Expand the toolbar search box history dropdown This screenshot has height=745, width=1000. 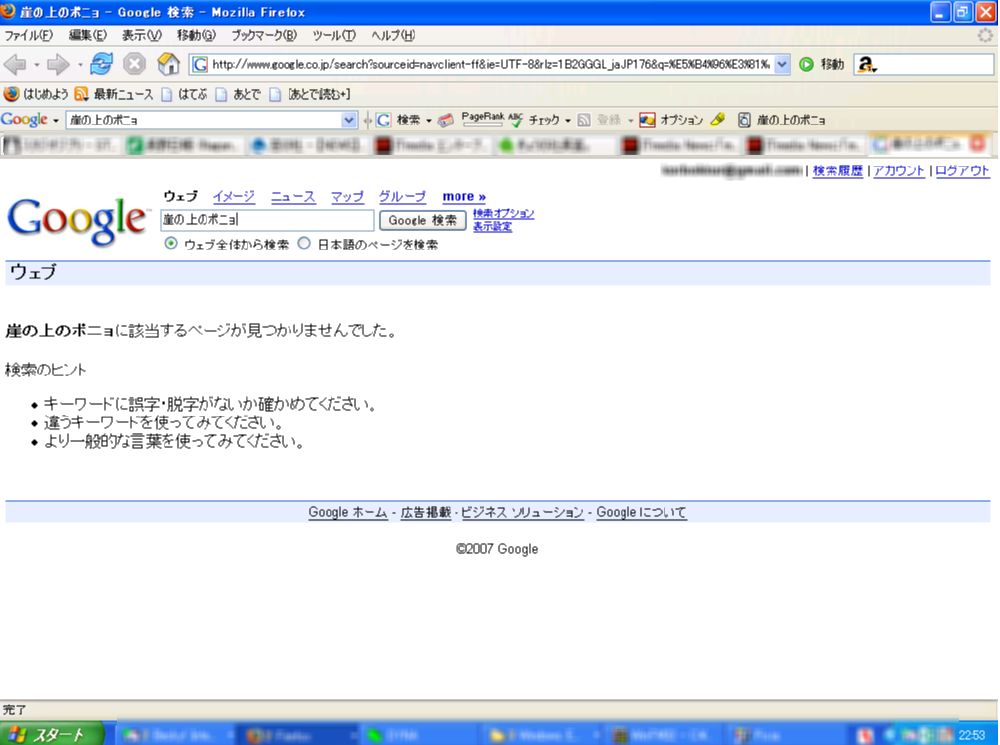pos(349,120)
